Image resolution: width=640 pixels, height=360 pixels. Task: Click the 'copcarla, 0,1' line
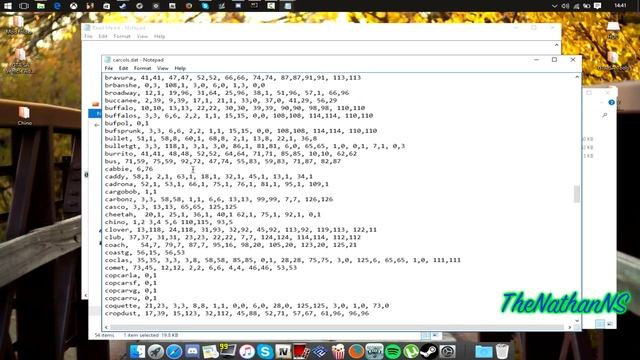pyautogui.click(x=131, y=275)
